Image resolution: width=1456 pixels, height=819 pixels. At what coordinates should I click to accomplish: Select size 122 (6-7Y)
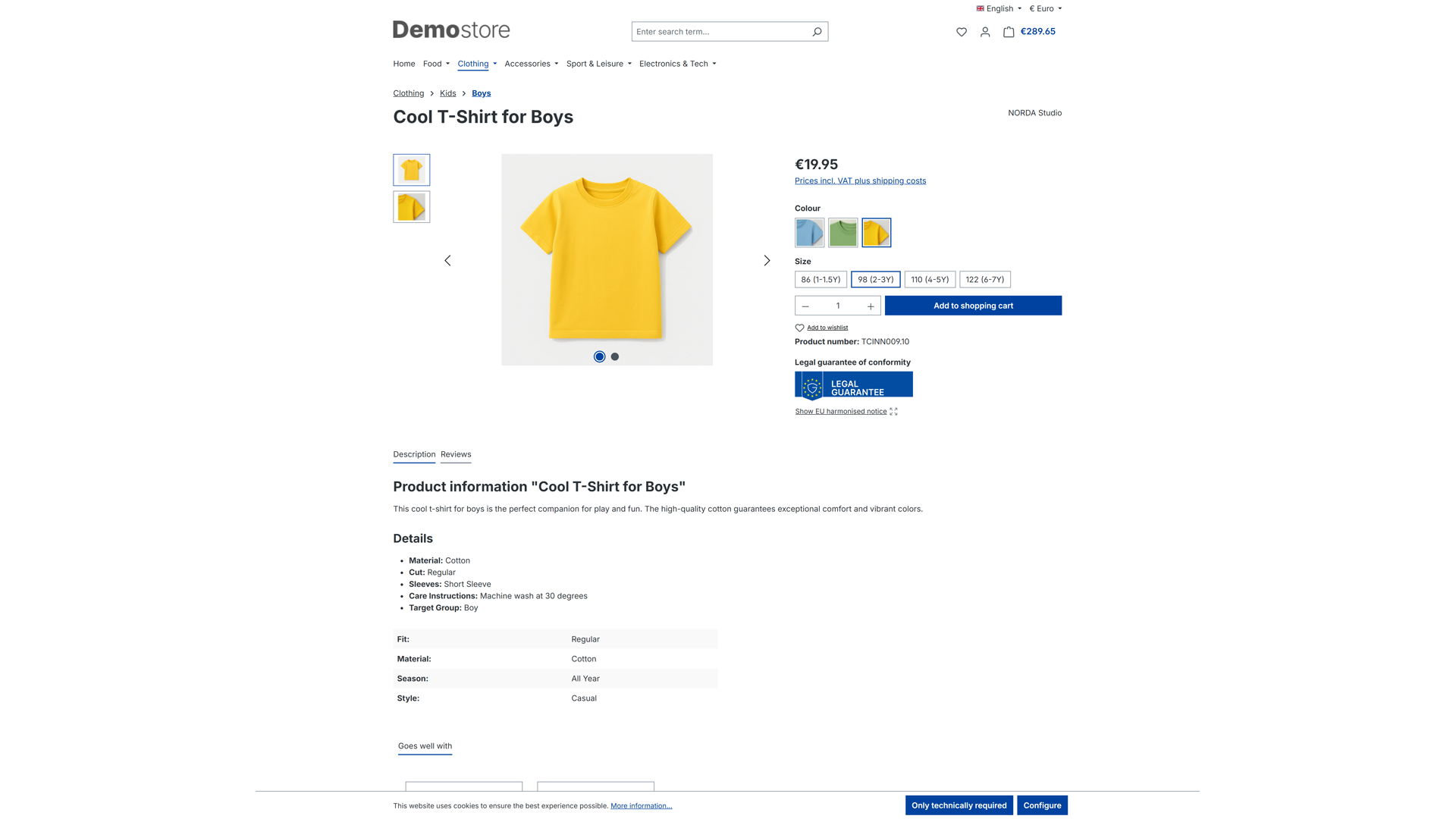(985, 279)
